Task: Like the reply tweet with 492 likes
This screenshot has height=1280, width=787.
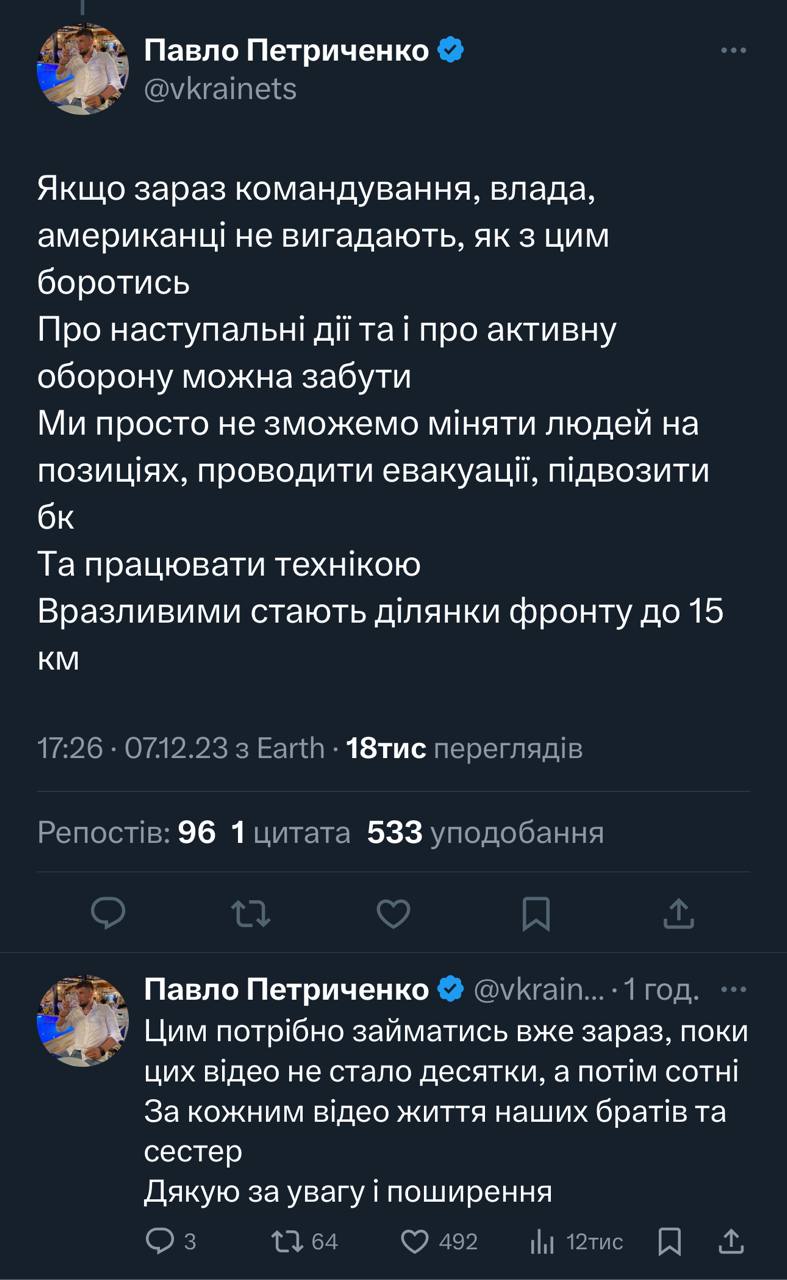Action: [414, 1241]
